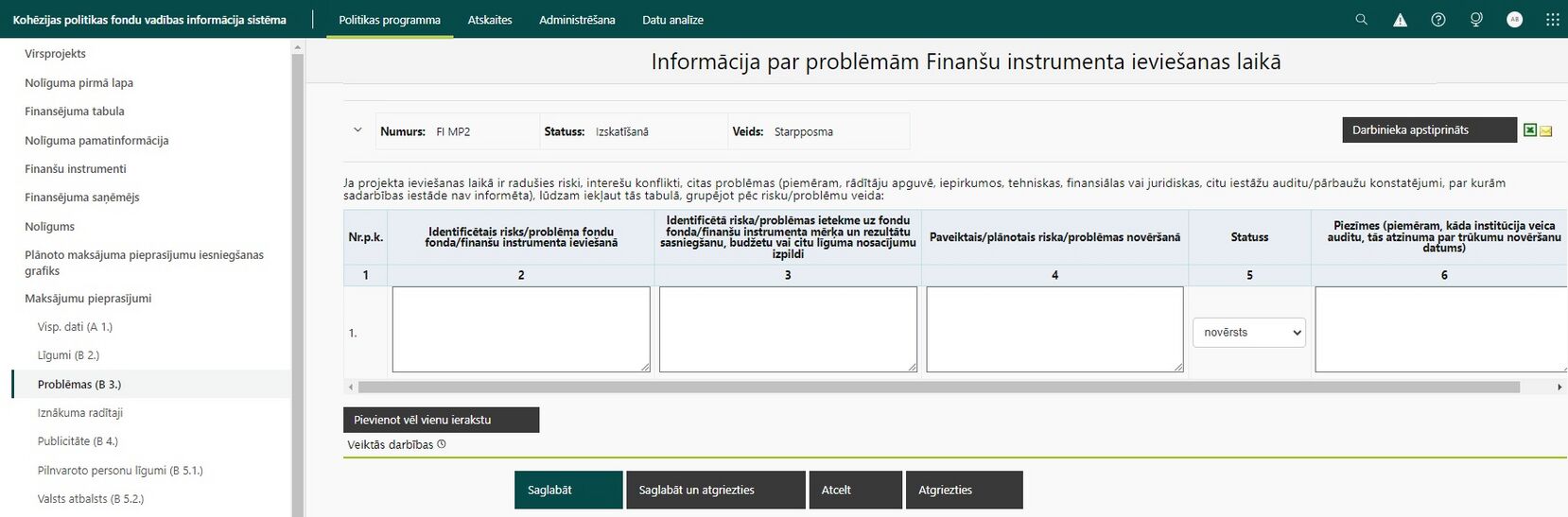The width and height of the screenshot is (1568, 517).
Task: Open the help question mark icon
Action: point(1437,20)
